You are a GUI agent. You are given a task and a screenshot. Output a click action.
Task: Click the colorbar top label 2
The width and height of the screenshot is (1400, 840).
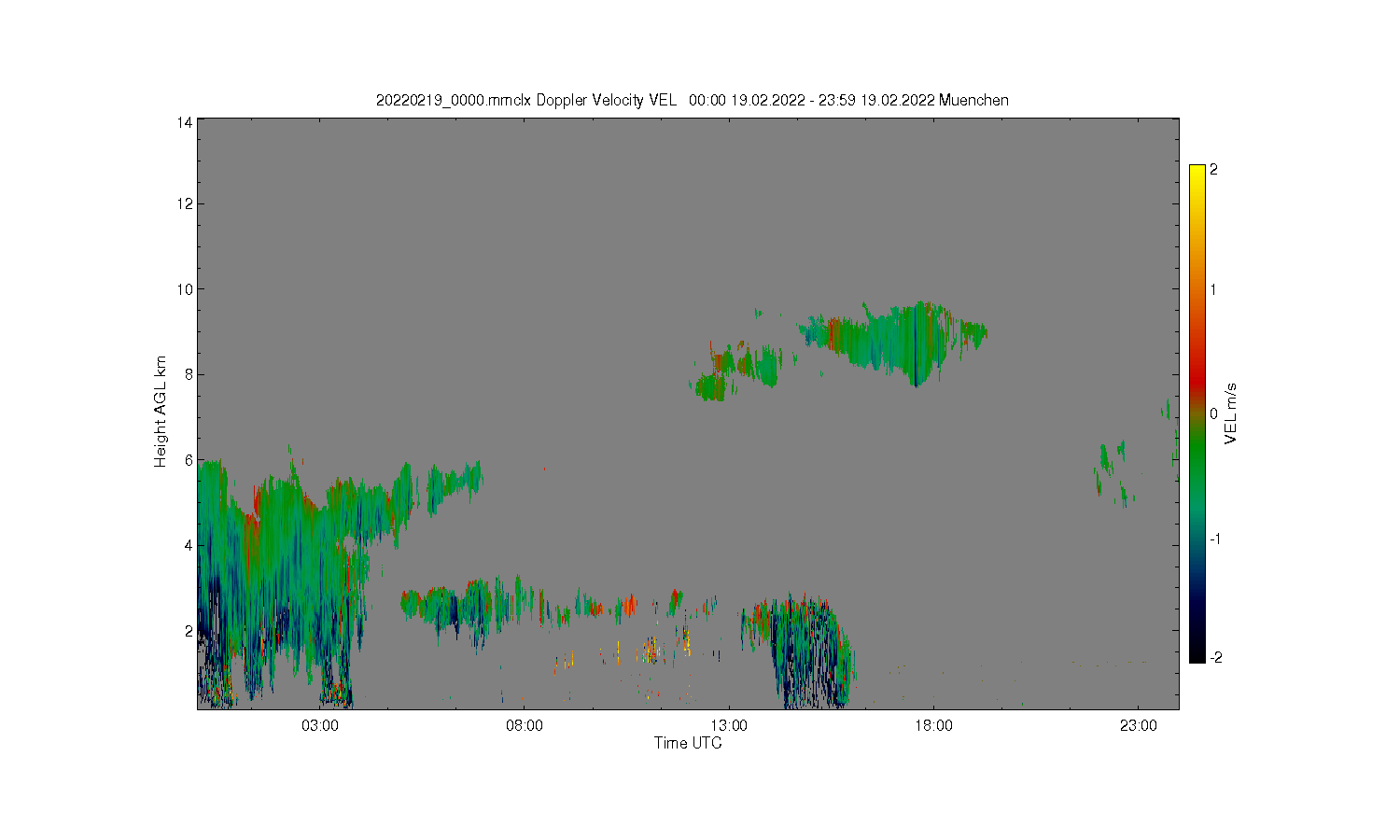(x=1213, y=170)
